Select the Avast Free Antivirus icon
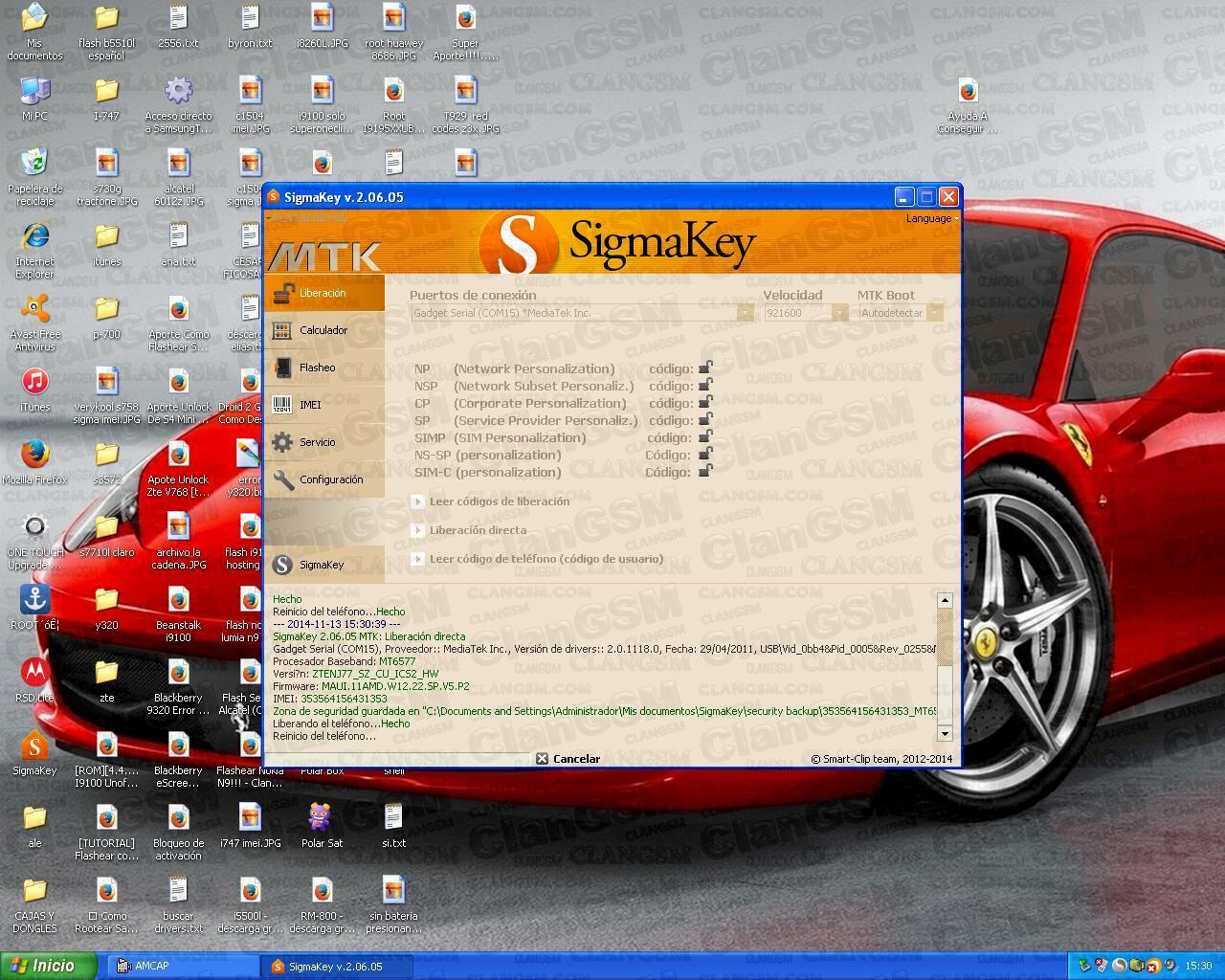Viewport: 1225px width, 980px height. pyautogui.click(x=34, y=323)
